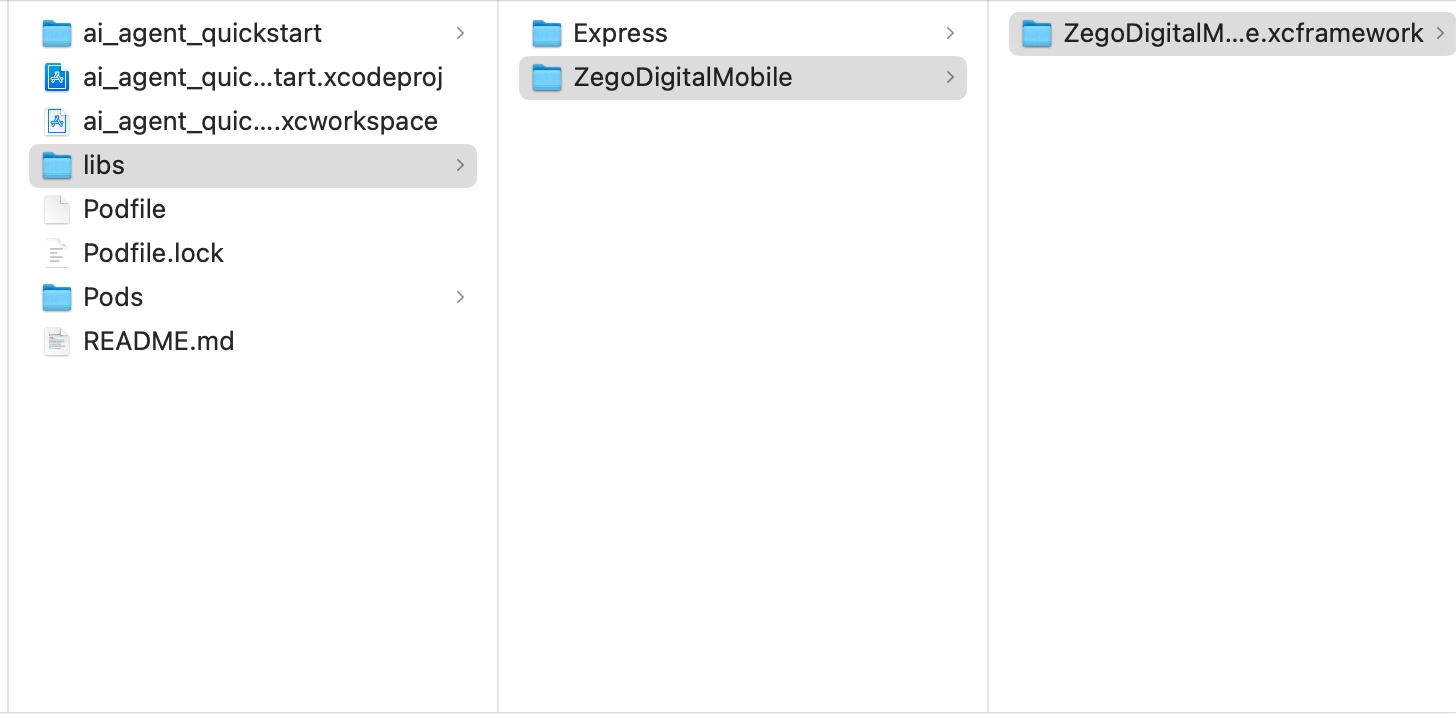Click the chevron beside the libs folder

pyautogui.click(x=460, y=165)
